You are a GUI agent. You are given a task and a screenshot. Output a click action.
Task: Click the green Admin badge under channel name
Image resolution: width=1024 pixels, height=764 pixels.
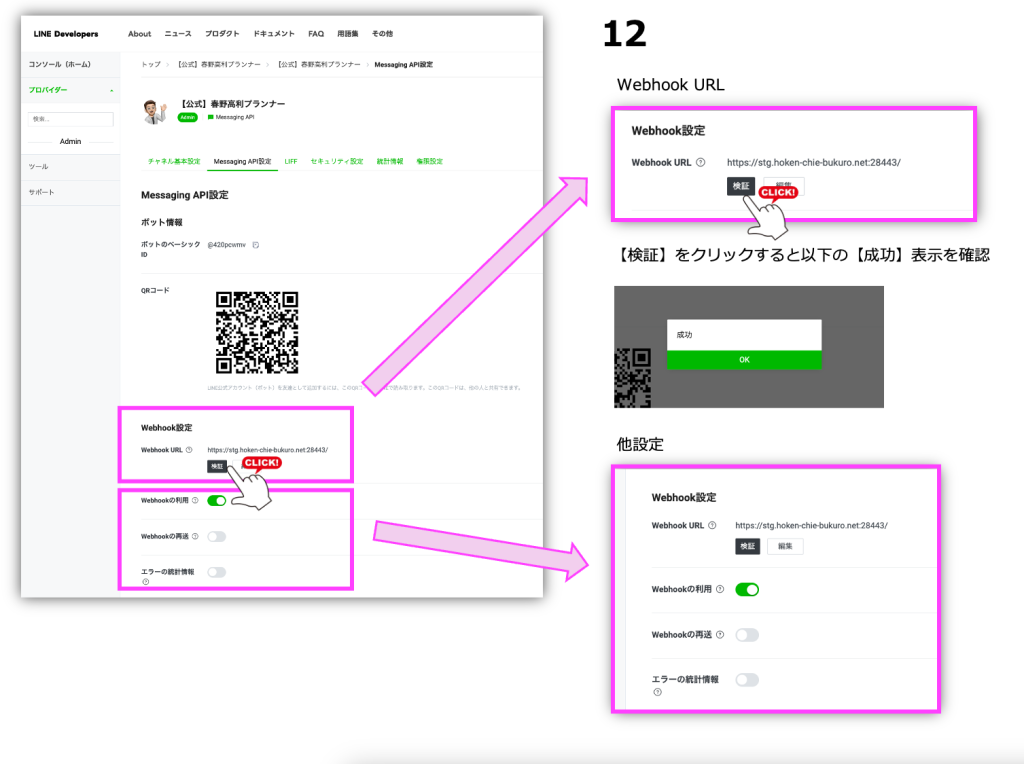187,118
